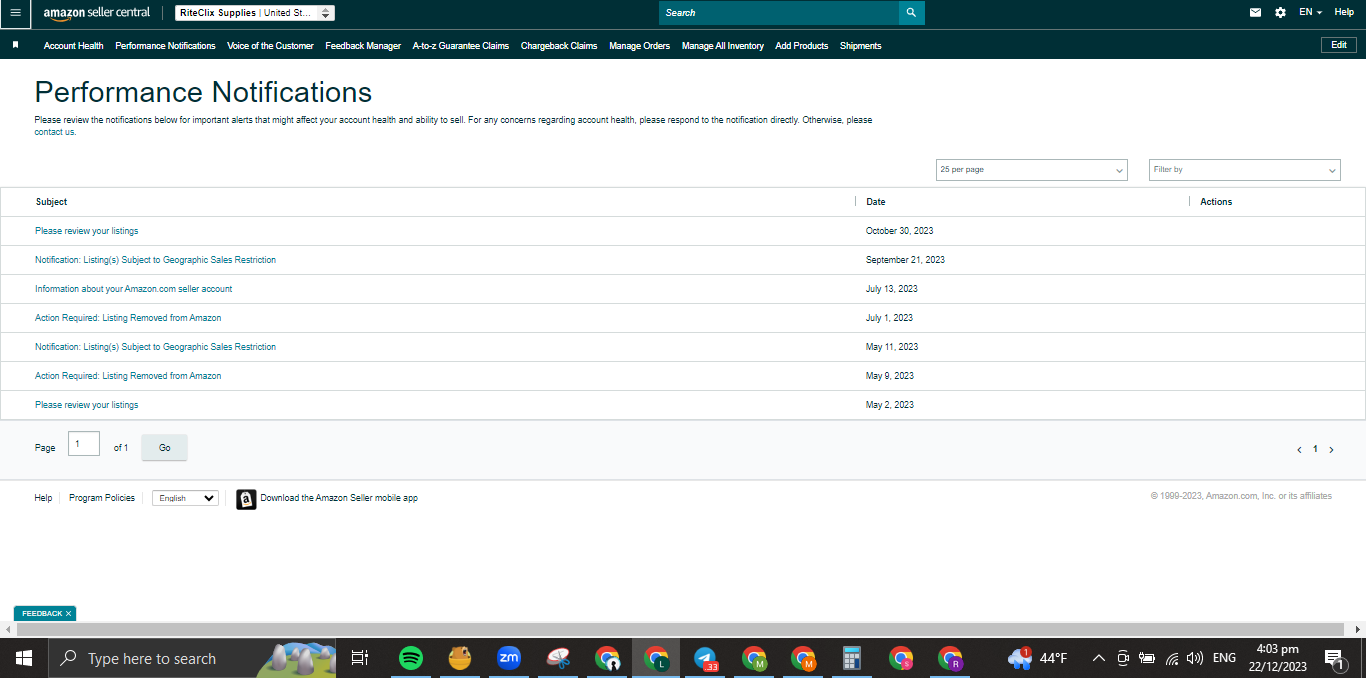Switch to Chrome with the L profile badge
The height and width of the screenshot is (678, 1366).
coord(656,658)
